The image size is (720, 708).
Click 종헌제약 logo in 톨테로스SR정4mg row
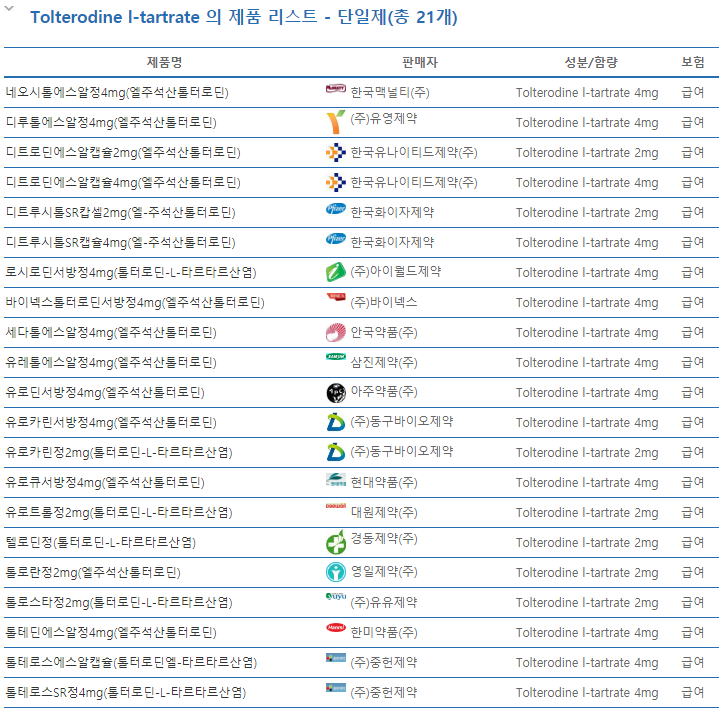point(336,687)
